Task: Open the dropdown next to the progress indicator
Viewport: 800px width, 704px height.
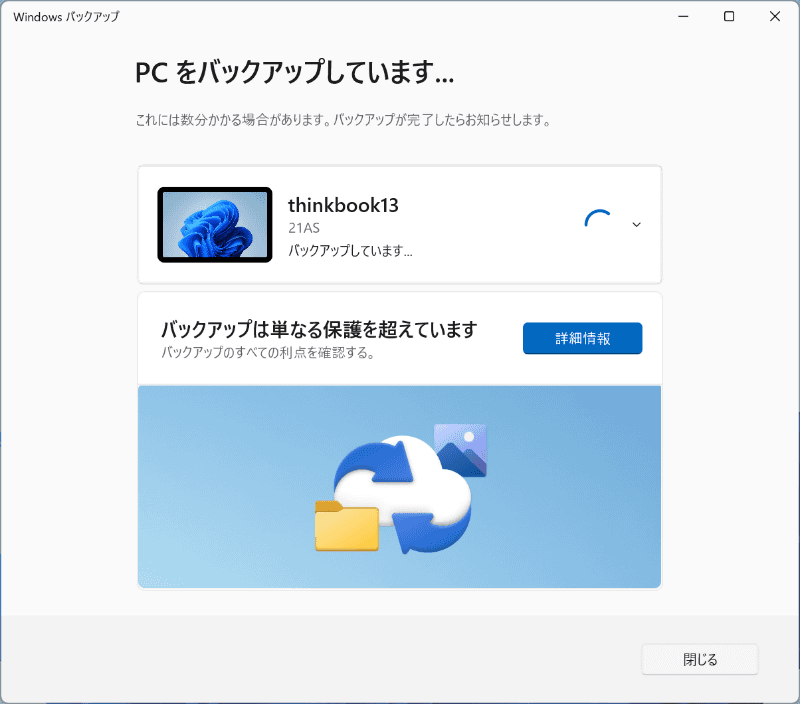Action: (637, 224)
